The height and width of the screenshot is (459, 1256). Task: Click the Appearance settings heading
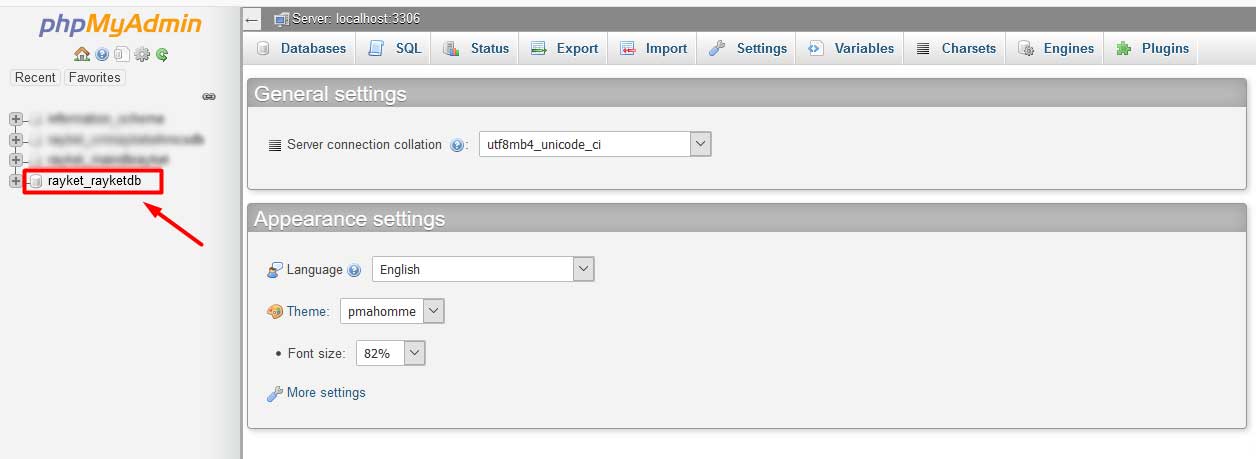tap(349, 219)
